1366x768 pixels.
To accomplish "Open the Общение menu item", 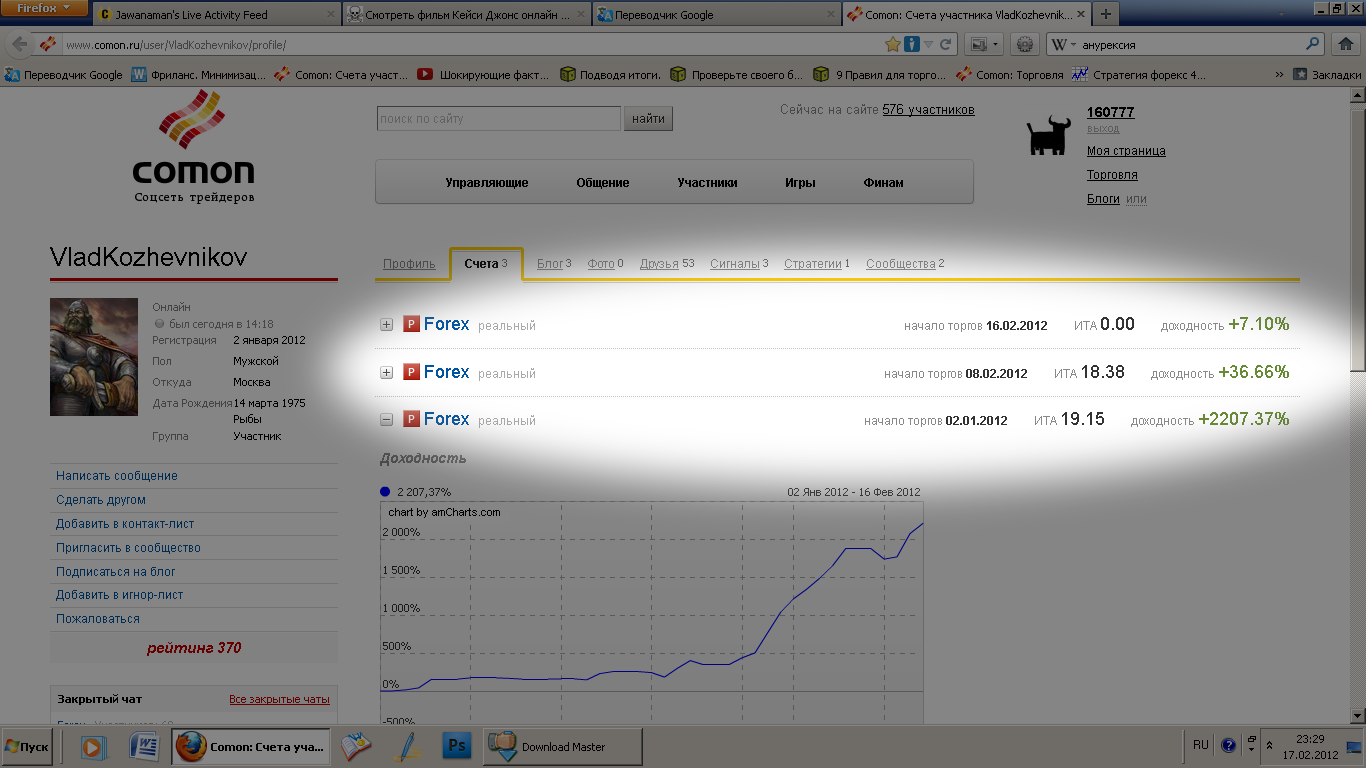I will click(603, 183).
